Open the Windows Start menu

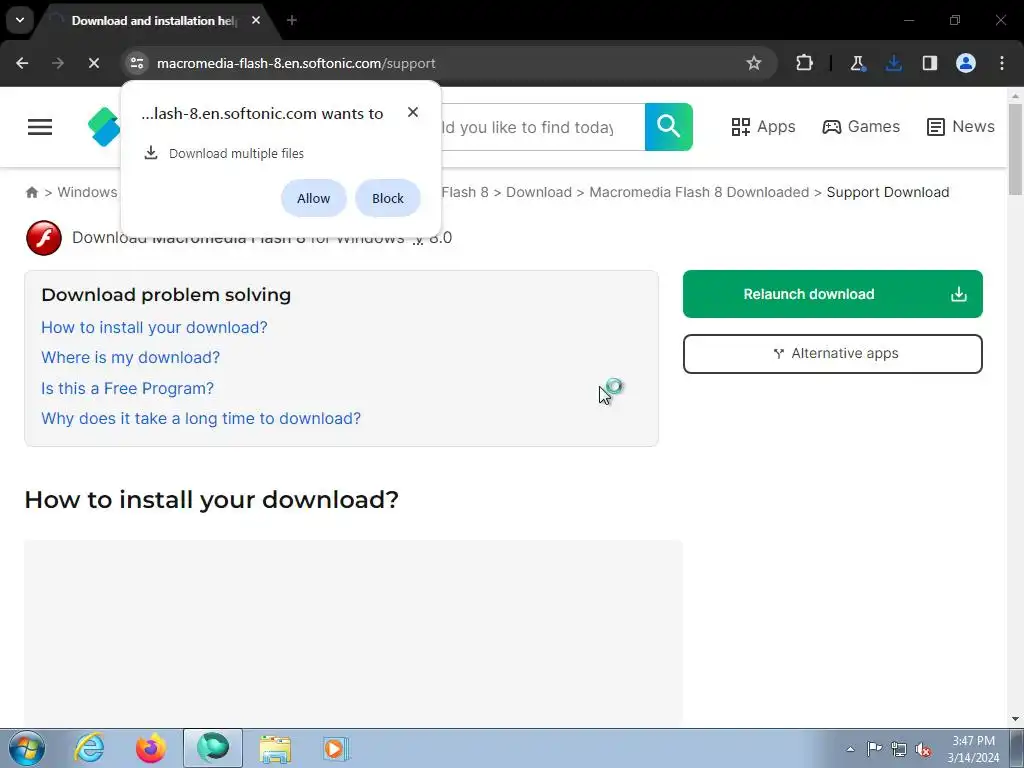[x=27, y=748]
